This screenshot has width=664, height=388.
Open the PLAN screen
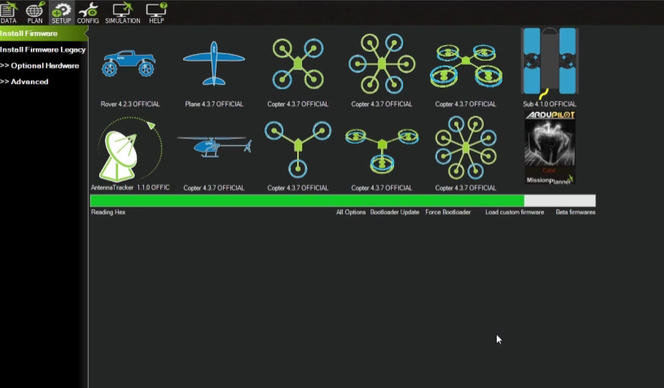click(35, 13)
